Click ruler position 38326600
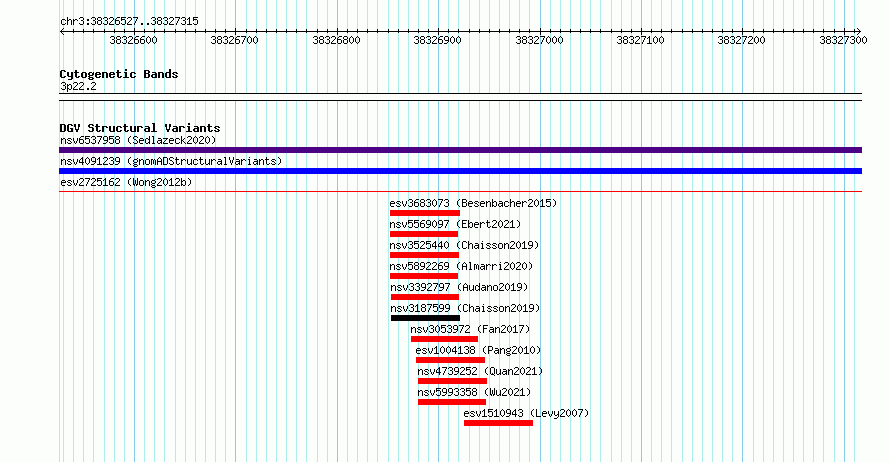The width and height of the screenshot is (890, 462). [x=133, y=40]
